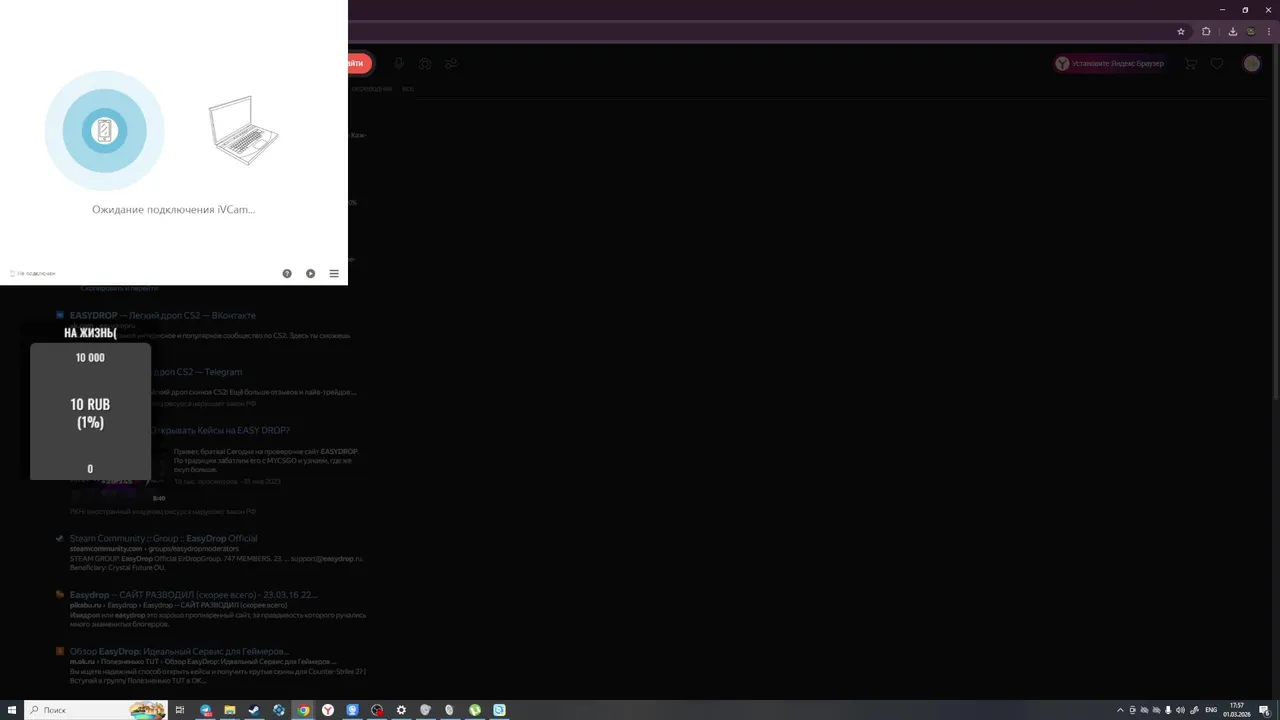Click the '10 RUB (1%)' overlay value

pos(90,413)
